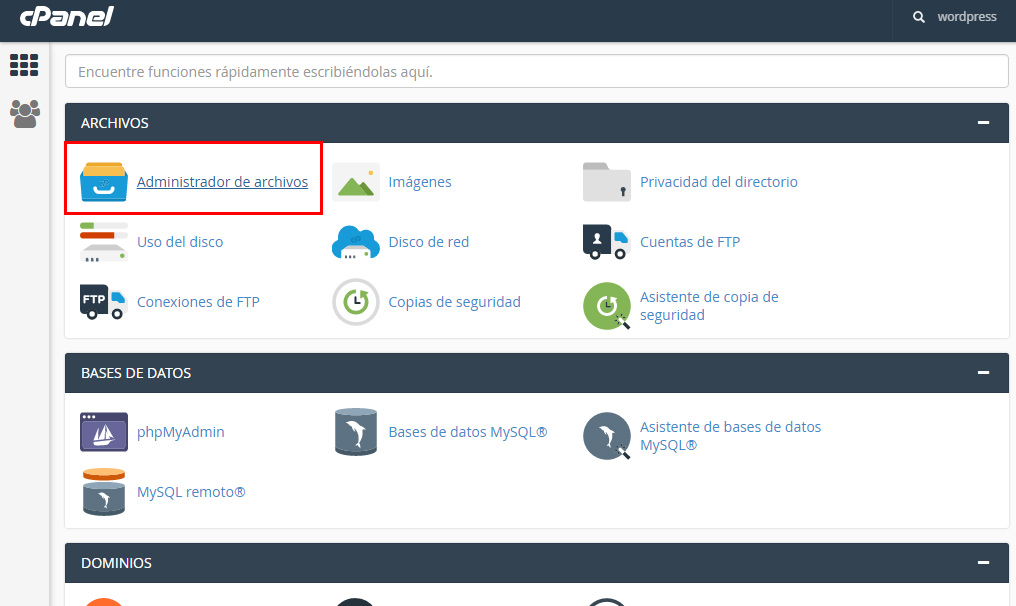Open the Disco de red cloud icon

tap(356, 242)
